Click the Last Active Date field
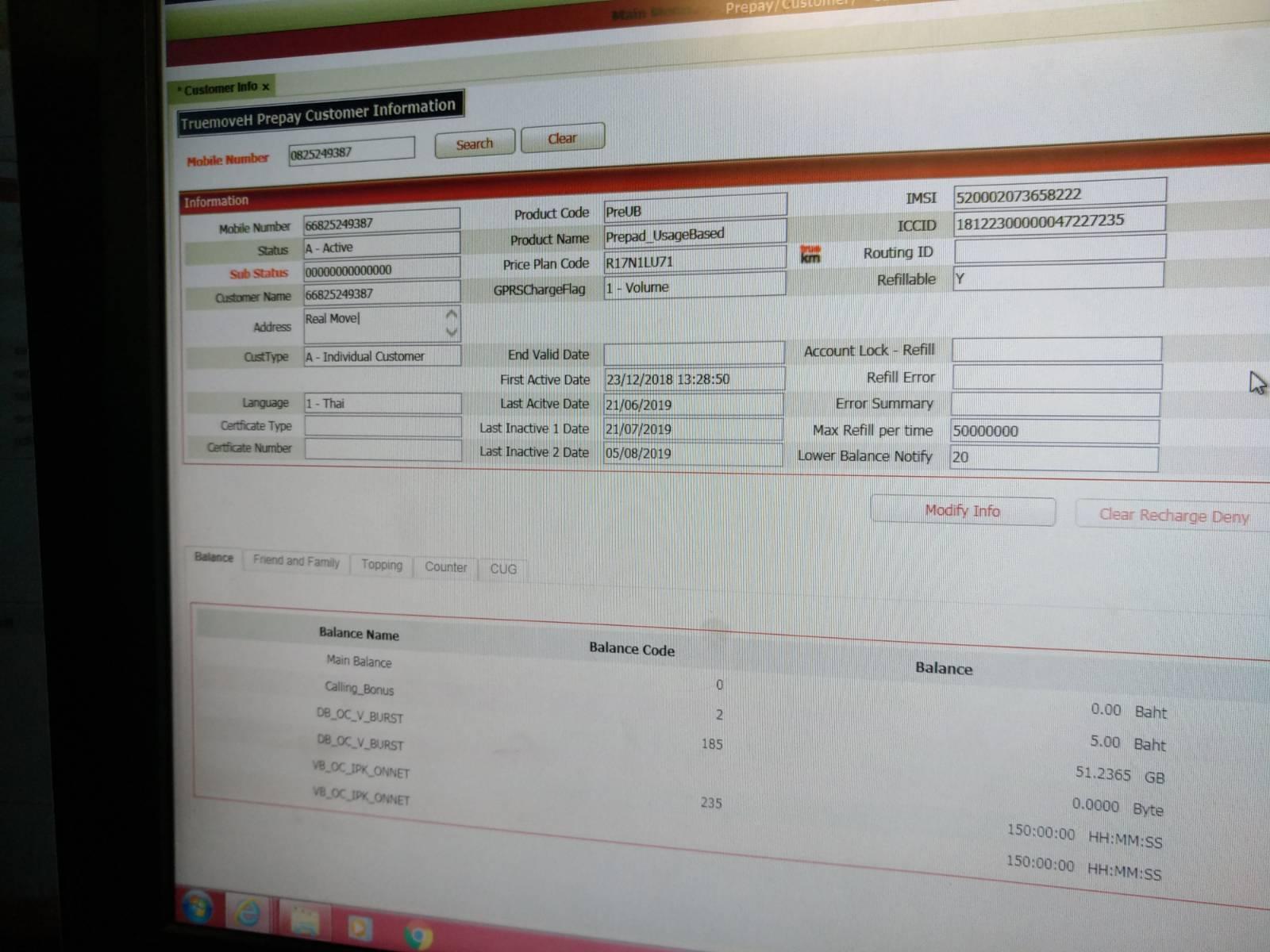1270x952 pixels. [693, 404]
